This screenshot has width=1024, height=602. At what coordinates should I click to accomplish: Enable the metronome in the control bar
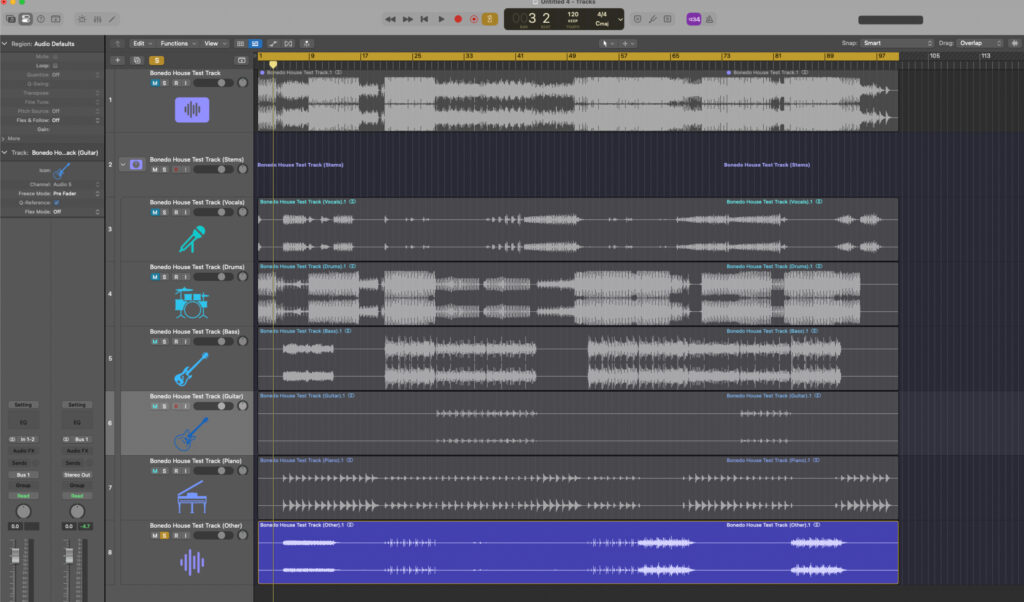[488, 18]
